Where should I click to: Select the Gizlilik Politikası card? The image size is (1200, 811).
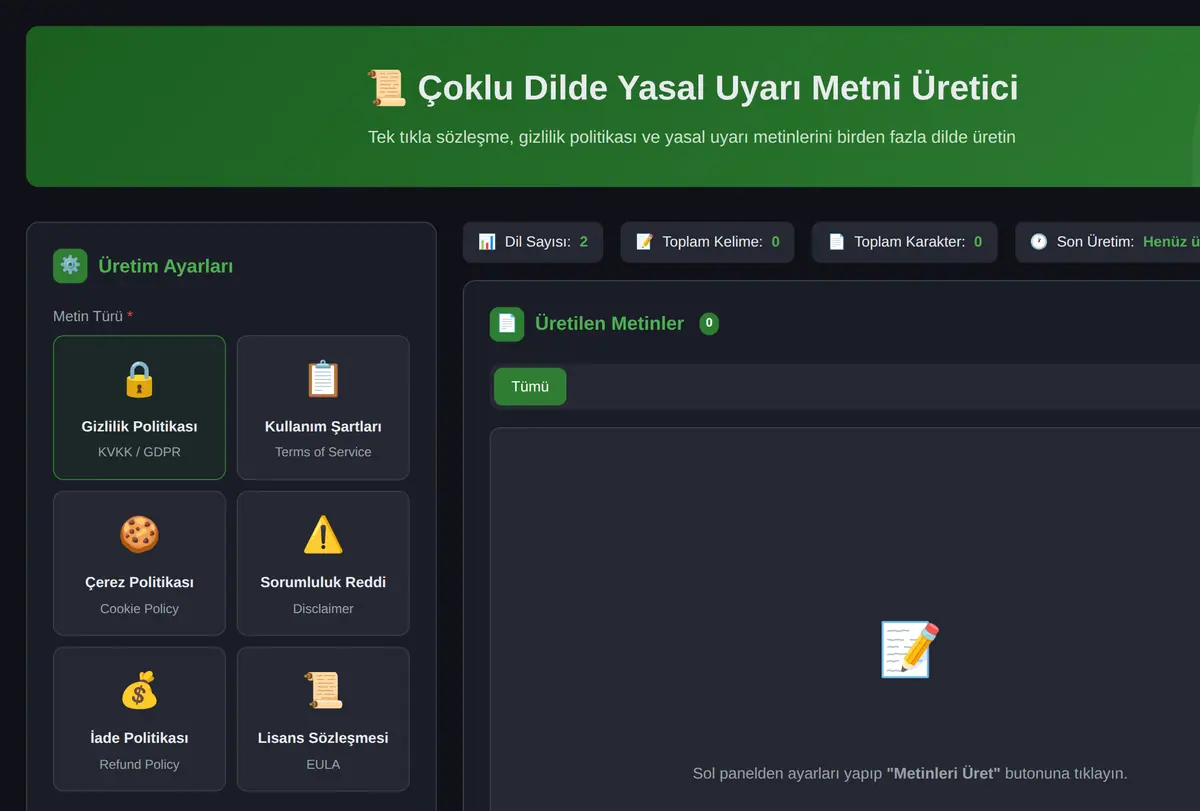(x=139, y=408)
